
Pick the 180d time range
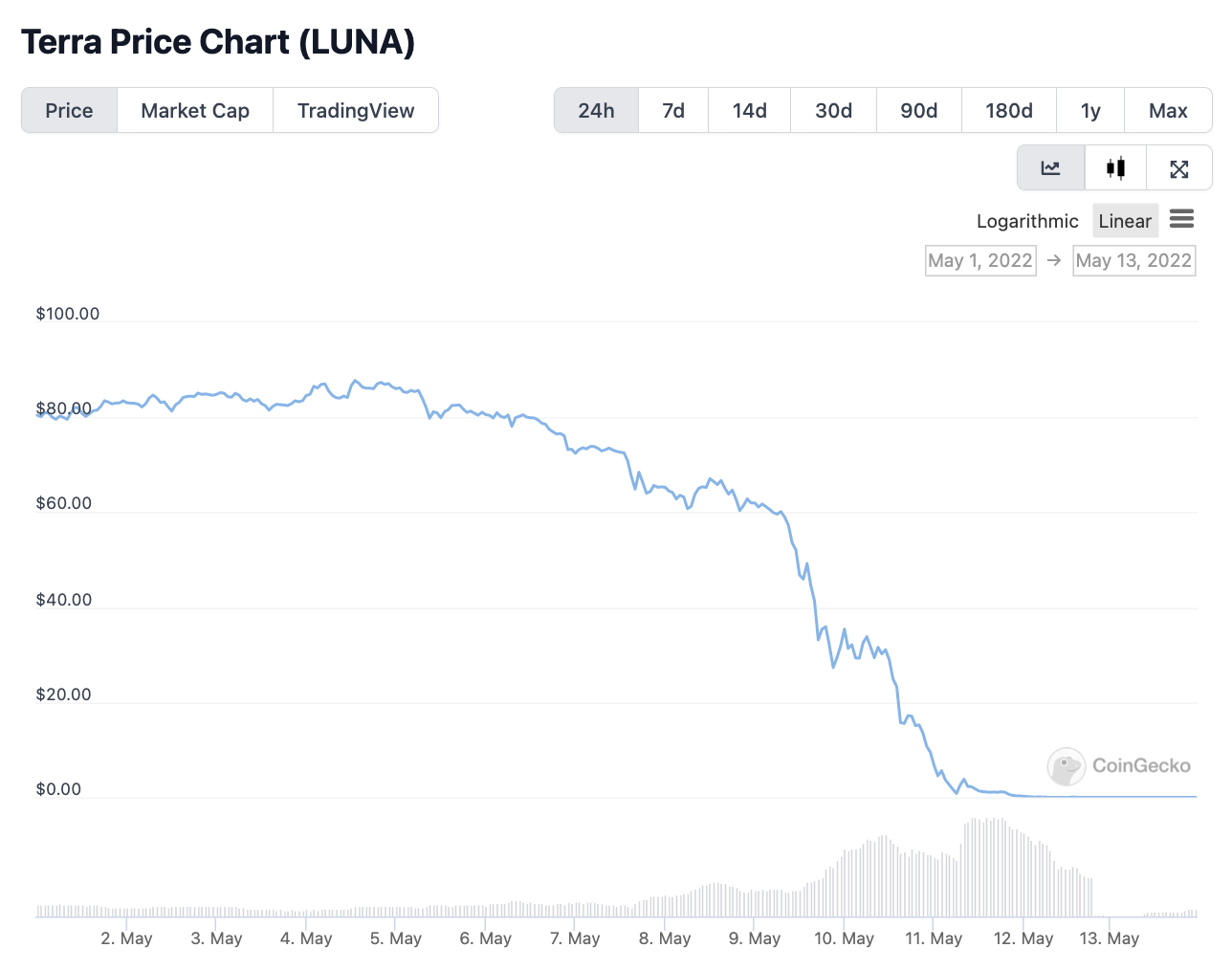coord(1008,110)
